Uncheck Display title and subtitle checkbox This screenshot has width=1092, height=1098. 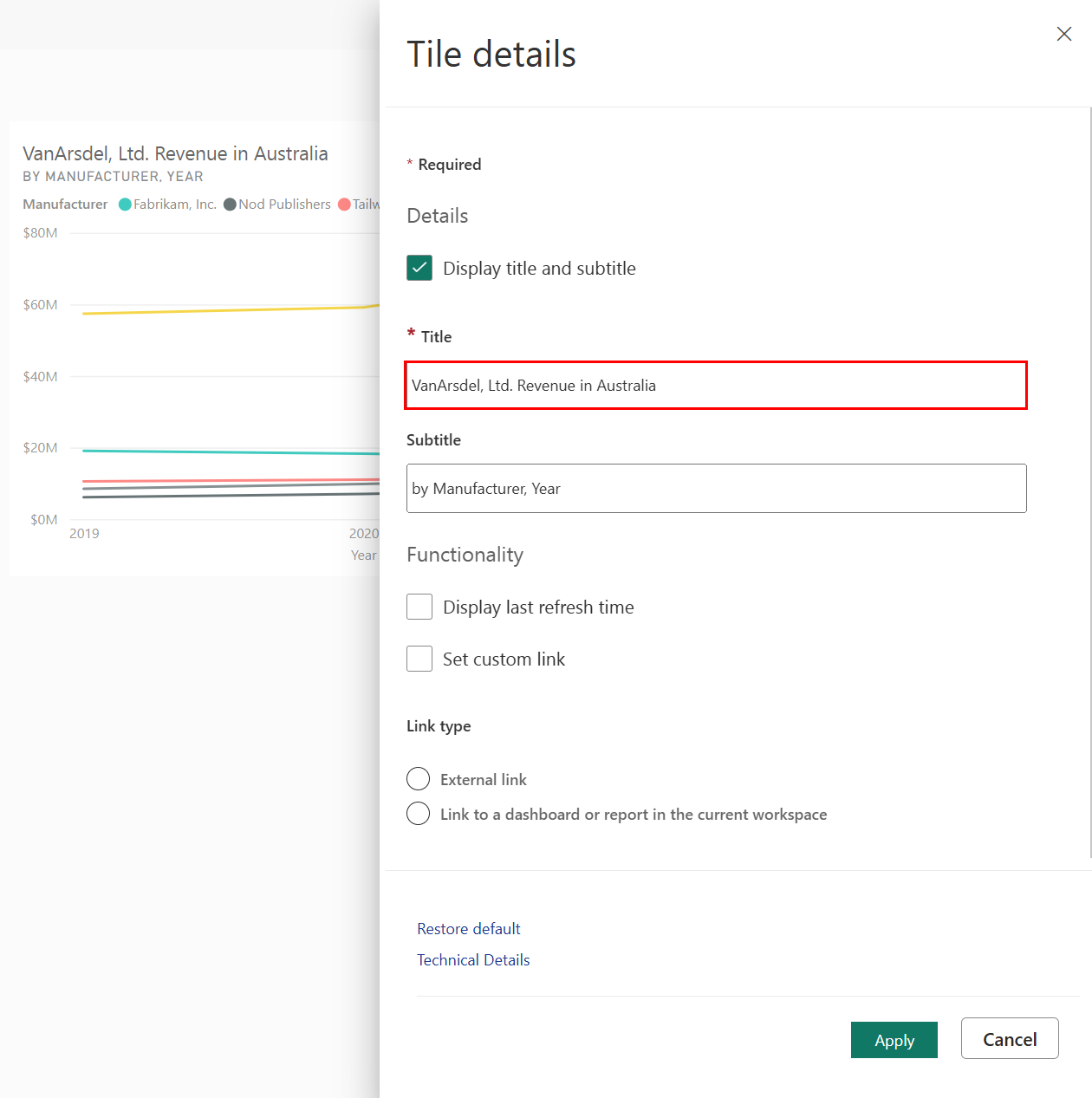(x=419, y=268)
